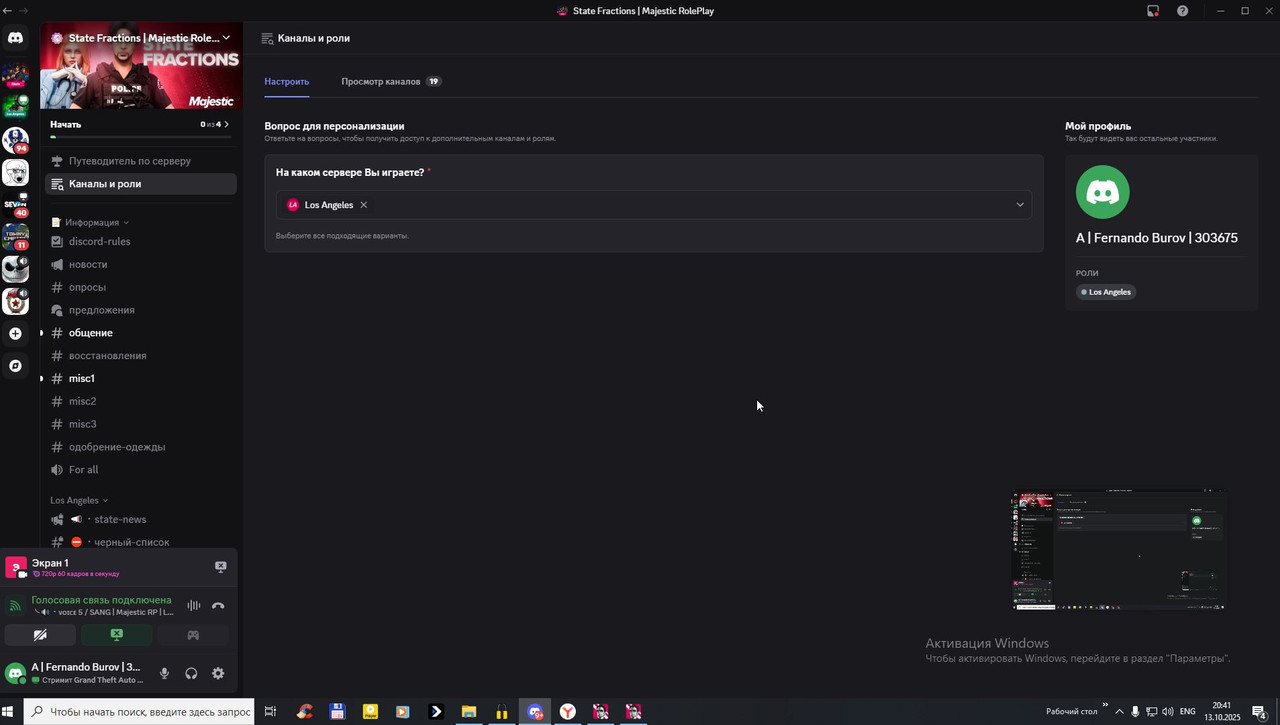
Task: Click Голосовая связь подключена status
Action: coord(101,600)
